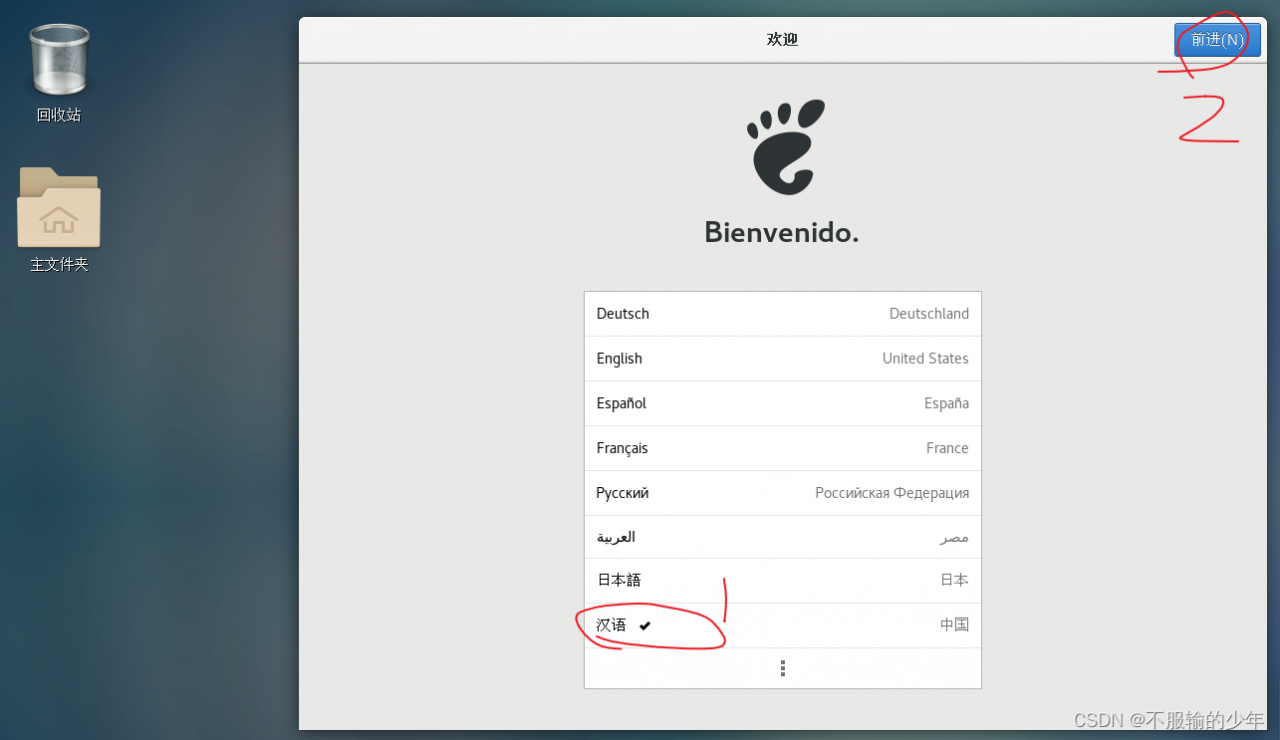
Task: Show more languages via three-dot button
Action: [783, 668]
